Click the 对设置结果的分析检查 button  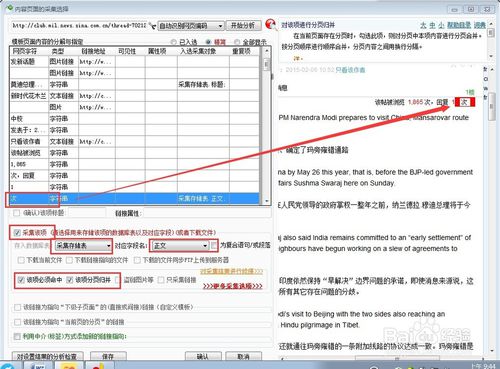47,356
